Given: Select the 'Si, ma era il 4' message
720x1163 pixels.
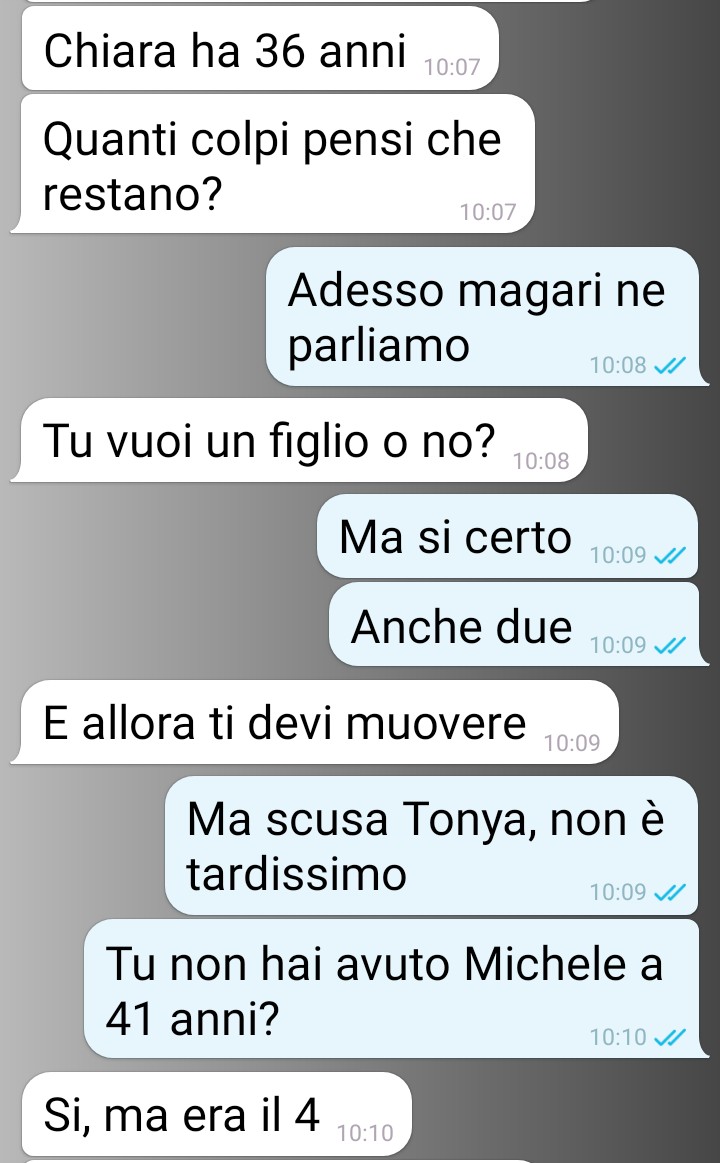Looking at the screenshot, I should point(216,1113).
